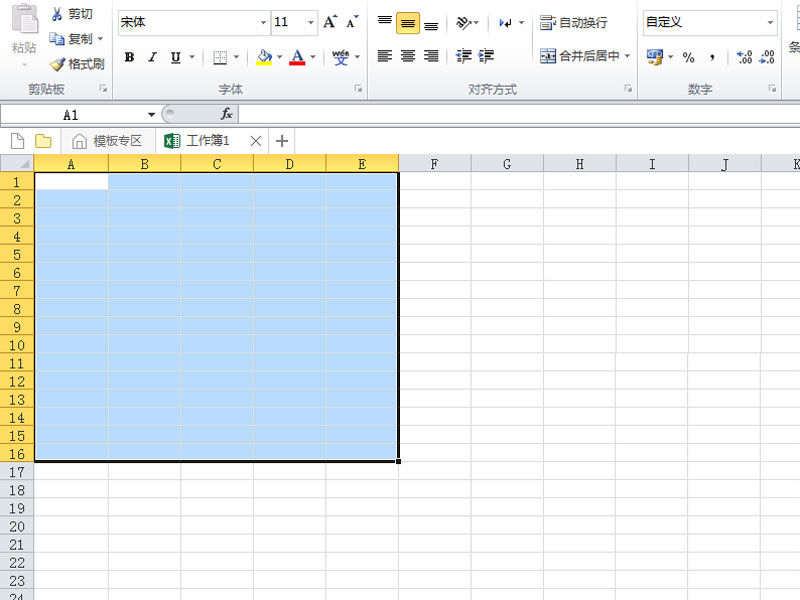Image resolution: width=800 pixels, height=600 pixels.
Task: Click the text direction icon
Action: click(x=506, y=22)
